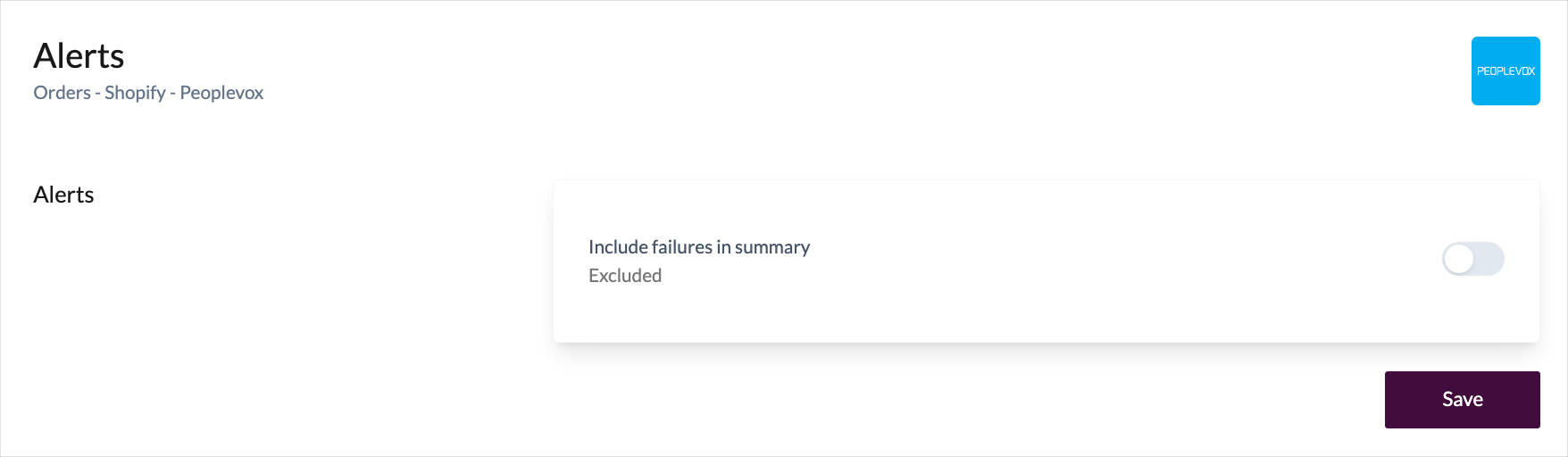Viewport: 1568px width, 457px height.
Task: Click the grey track of the summary toggle
Action: [1489, 259]
